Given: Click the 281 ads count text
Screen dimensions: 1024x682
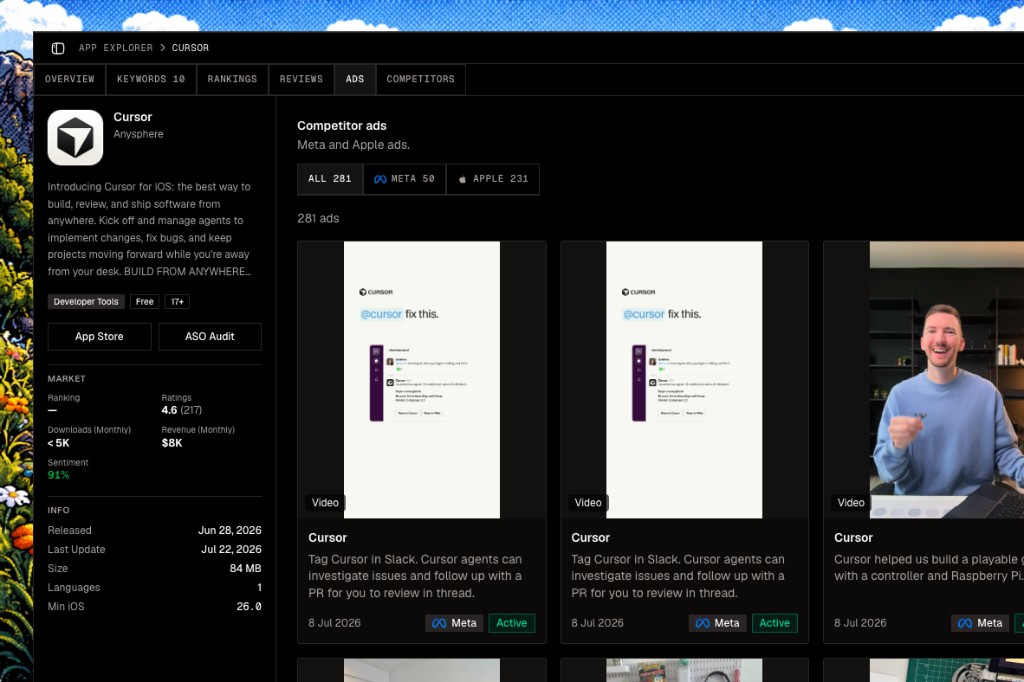Looking at the screenshot, I should coord(318,218).
